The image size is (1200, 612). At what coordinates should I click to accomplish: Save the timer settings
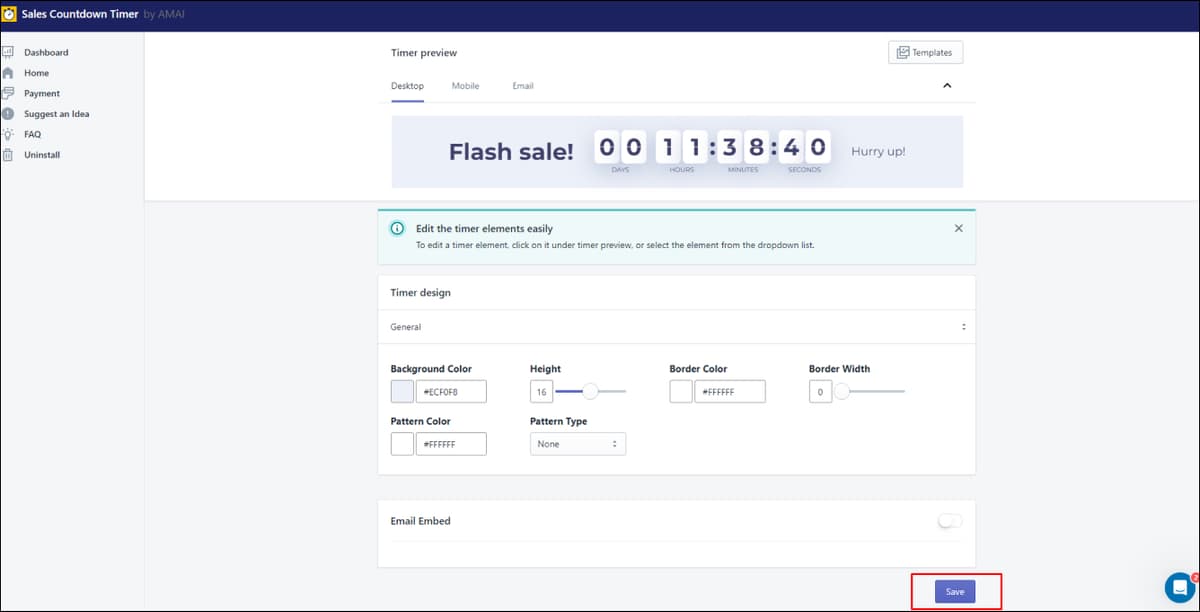(x=955, y=592)
